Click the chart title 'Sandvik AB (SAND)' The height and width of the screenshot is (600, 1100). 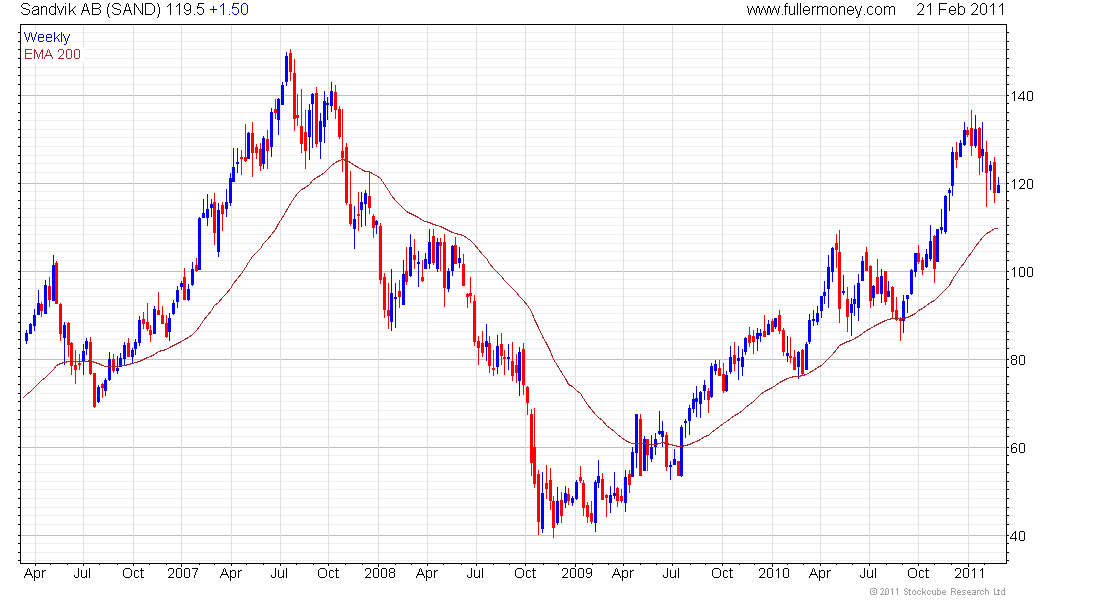pos(90,10)
